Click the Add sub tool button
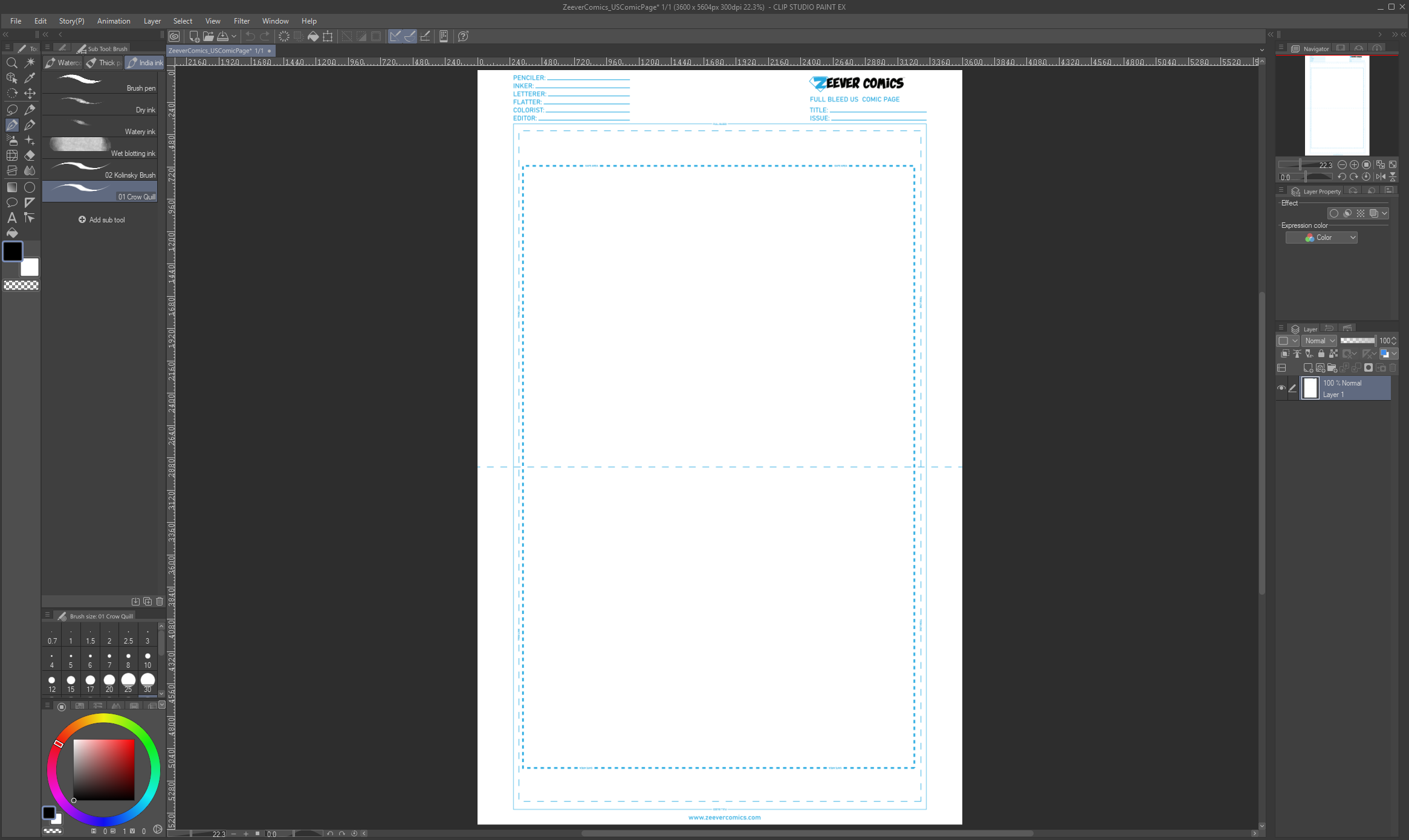Image resolution: width=1409 pixels, height=840 pixels. tap(102, 219)
